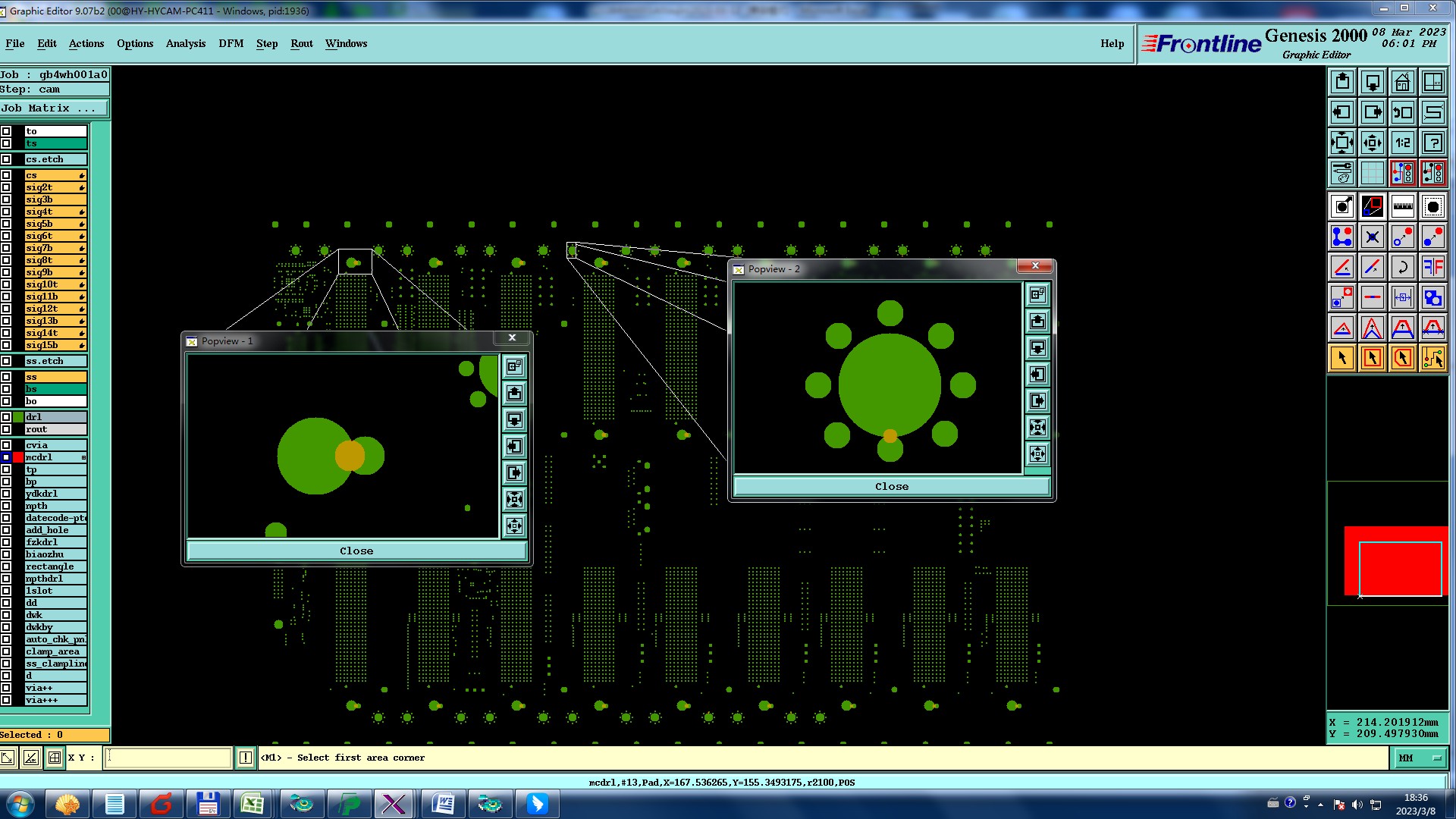1456x819 pixels.
Task: Open the Analysis menu
Action: click(x=185, y=43)
